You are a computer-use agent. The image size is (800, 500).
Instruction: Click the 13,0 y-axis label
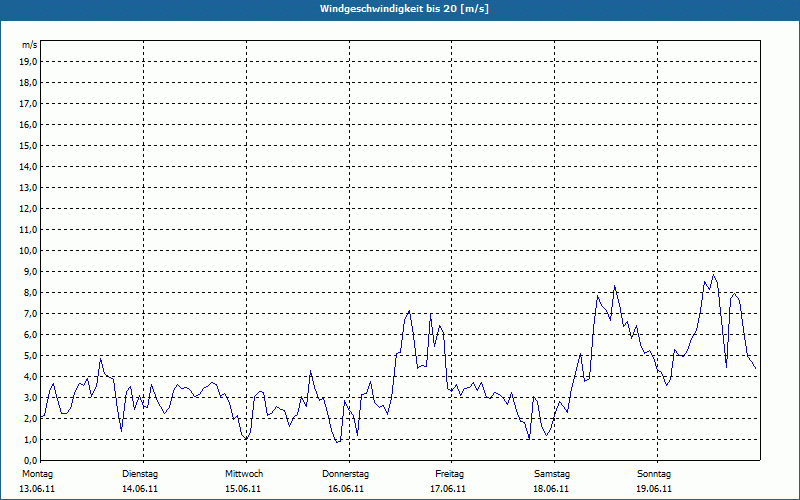28,187
